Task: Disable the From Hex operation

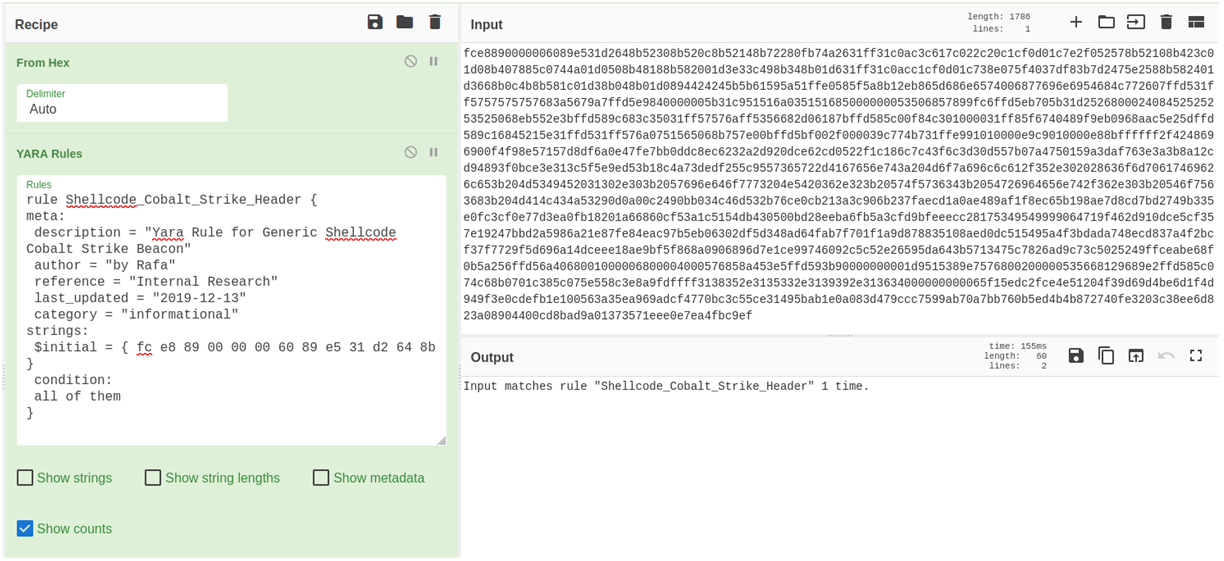Action: coord(411,62)
